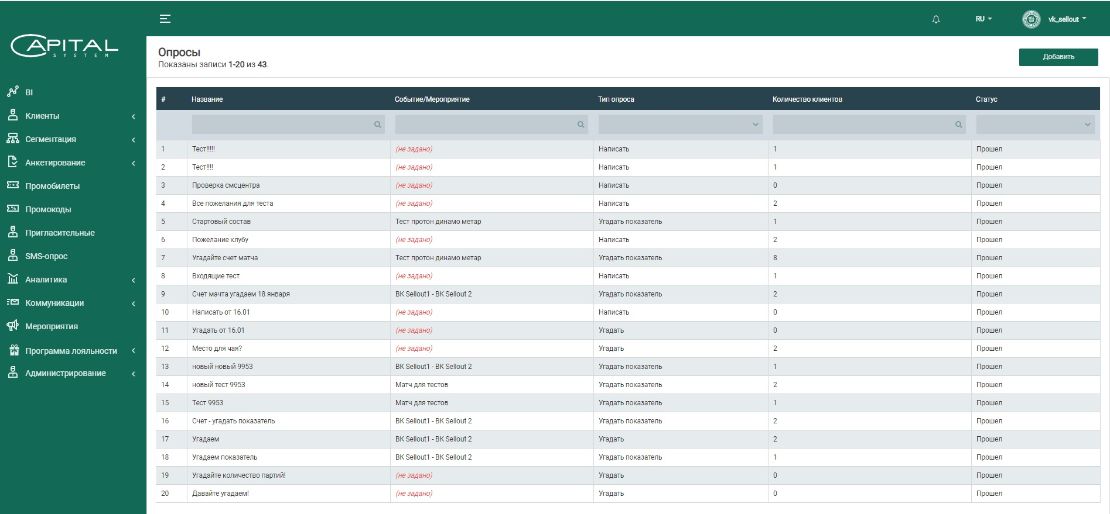The image size is (1110, 514).
Task: Click the BI chart icon in sidebar
Action: (13, 92)
